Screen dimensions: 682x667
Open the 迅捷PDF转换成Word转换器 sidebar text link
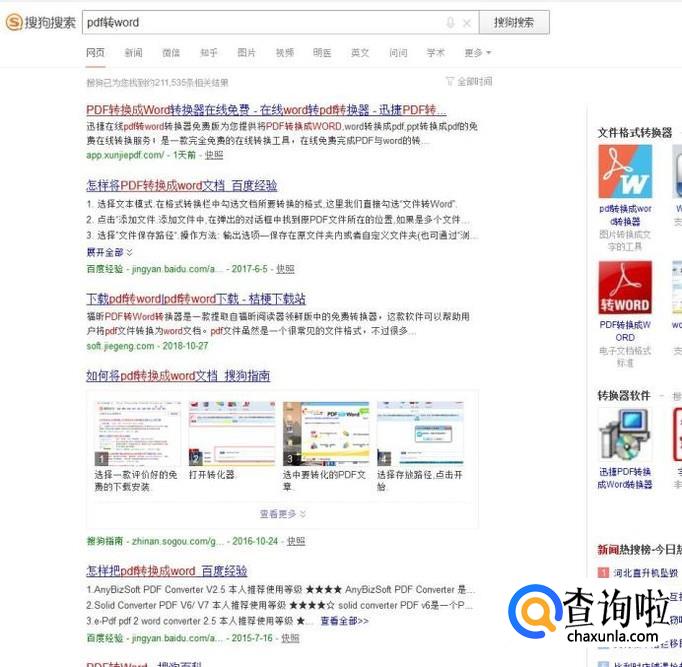pos(625,478)
